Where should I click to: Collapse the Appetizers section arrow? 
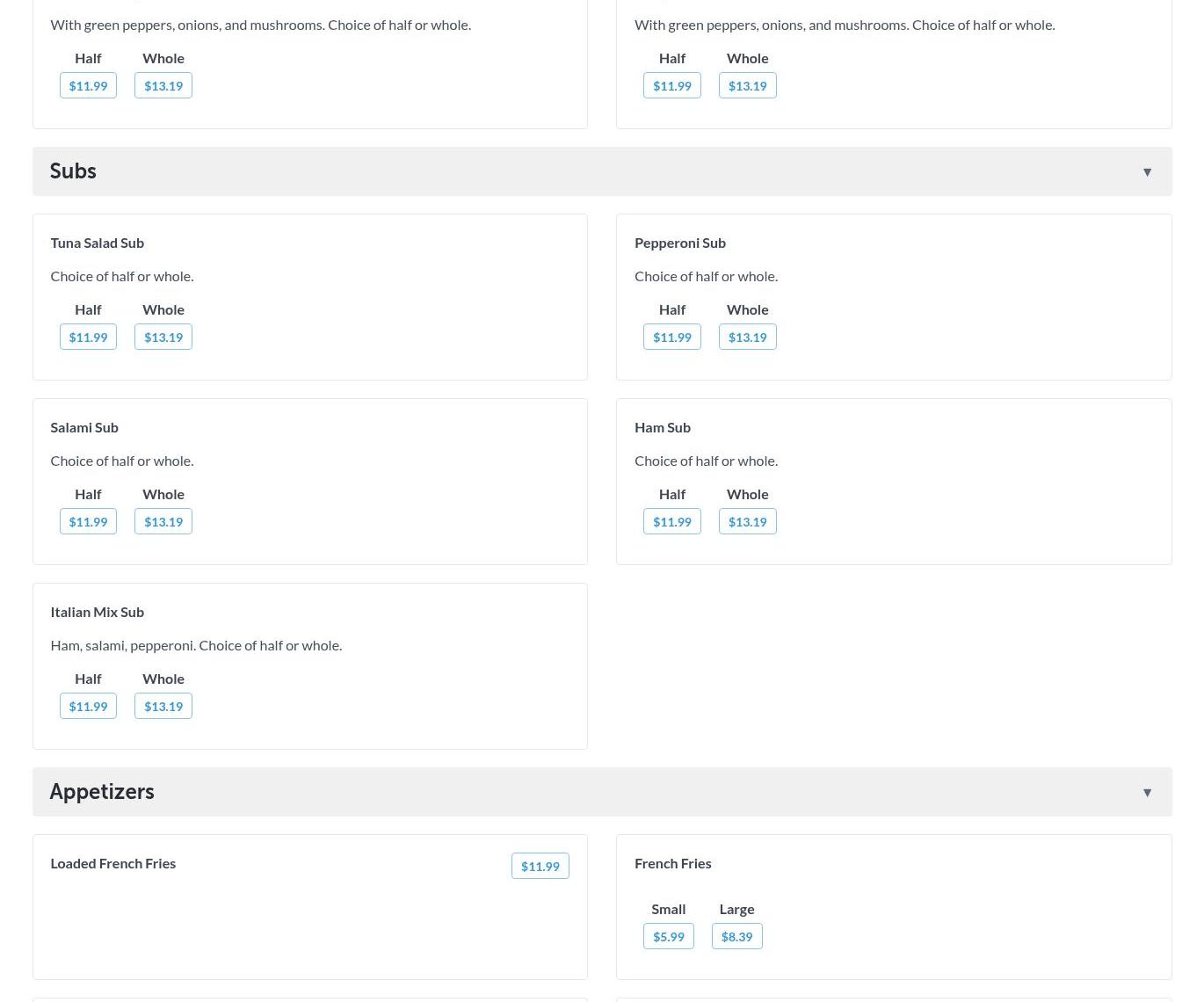[x=1147, y=793]
